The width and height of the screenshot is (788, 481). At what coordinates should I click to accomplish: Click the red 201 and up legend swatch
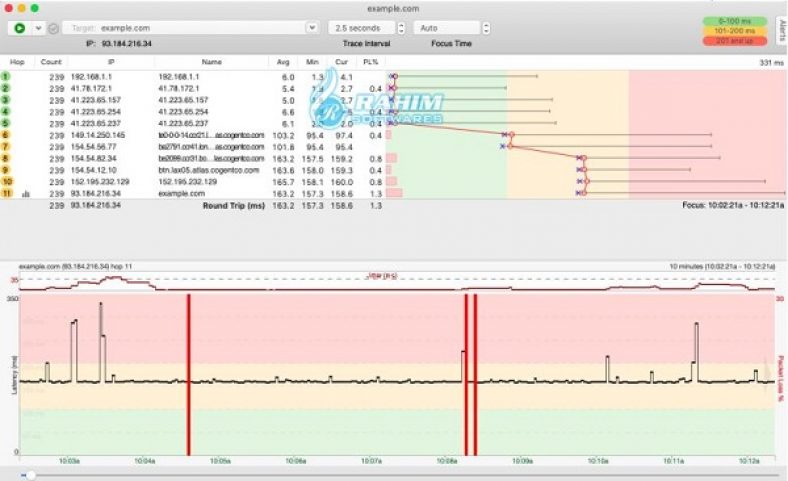coord(735,41)
